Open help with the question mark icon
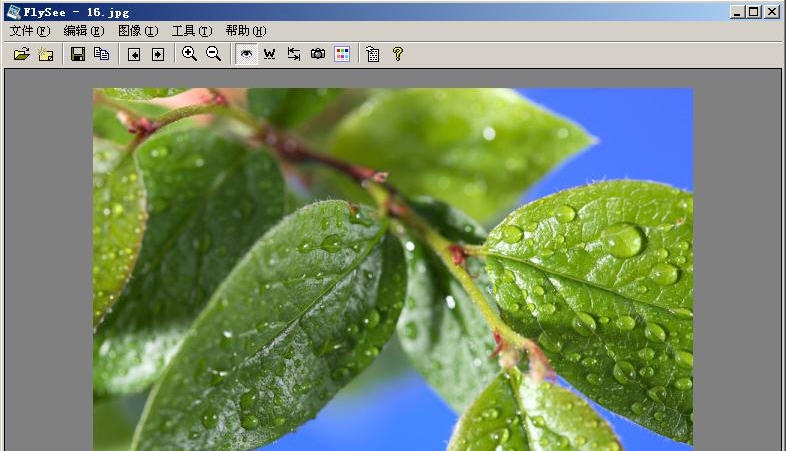787x451 pixels. 398,54
